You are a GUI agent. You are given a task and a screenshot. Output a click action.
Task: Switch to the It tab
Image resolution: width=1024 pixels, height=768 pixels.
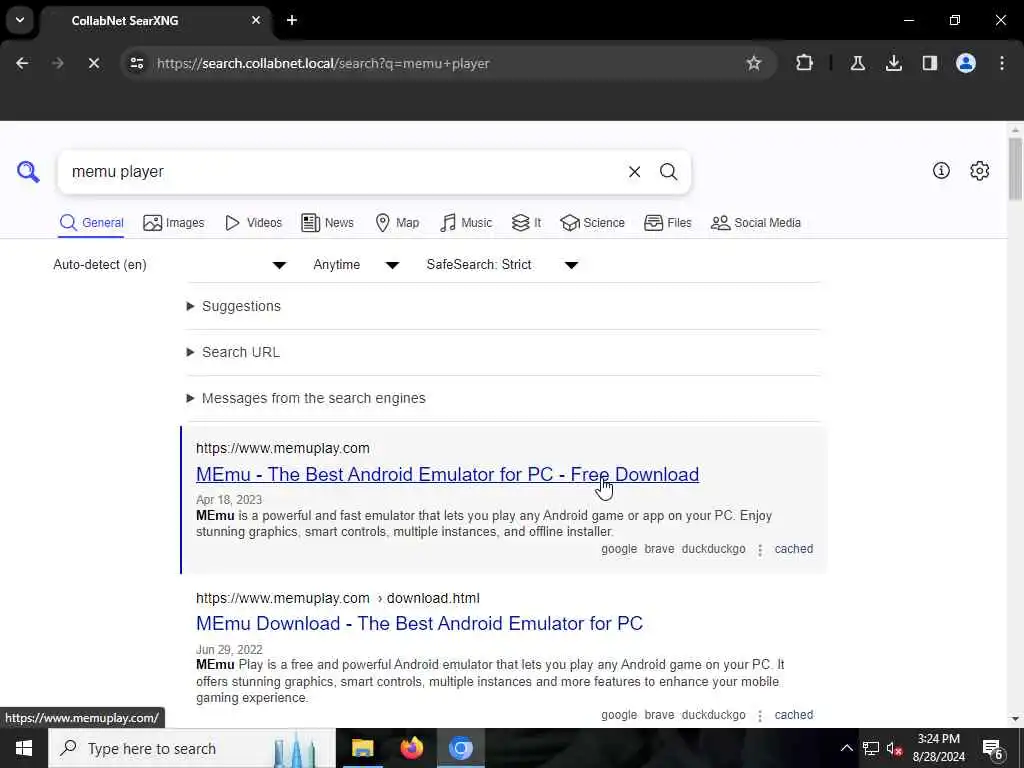tap(526, 223)
